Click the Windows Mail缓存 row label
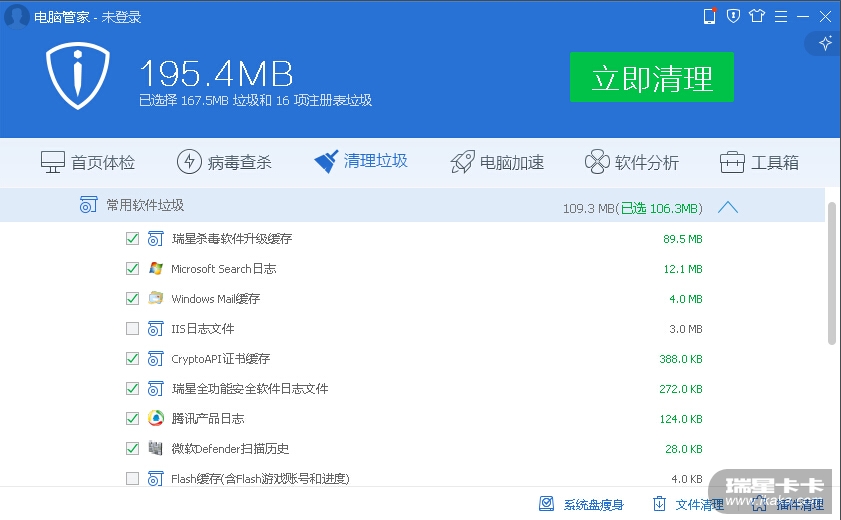The height and width of the screenshot is (520, 841). tap(216, 299)
